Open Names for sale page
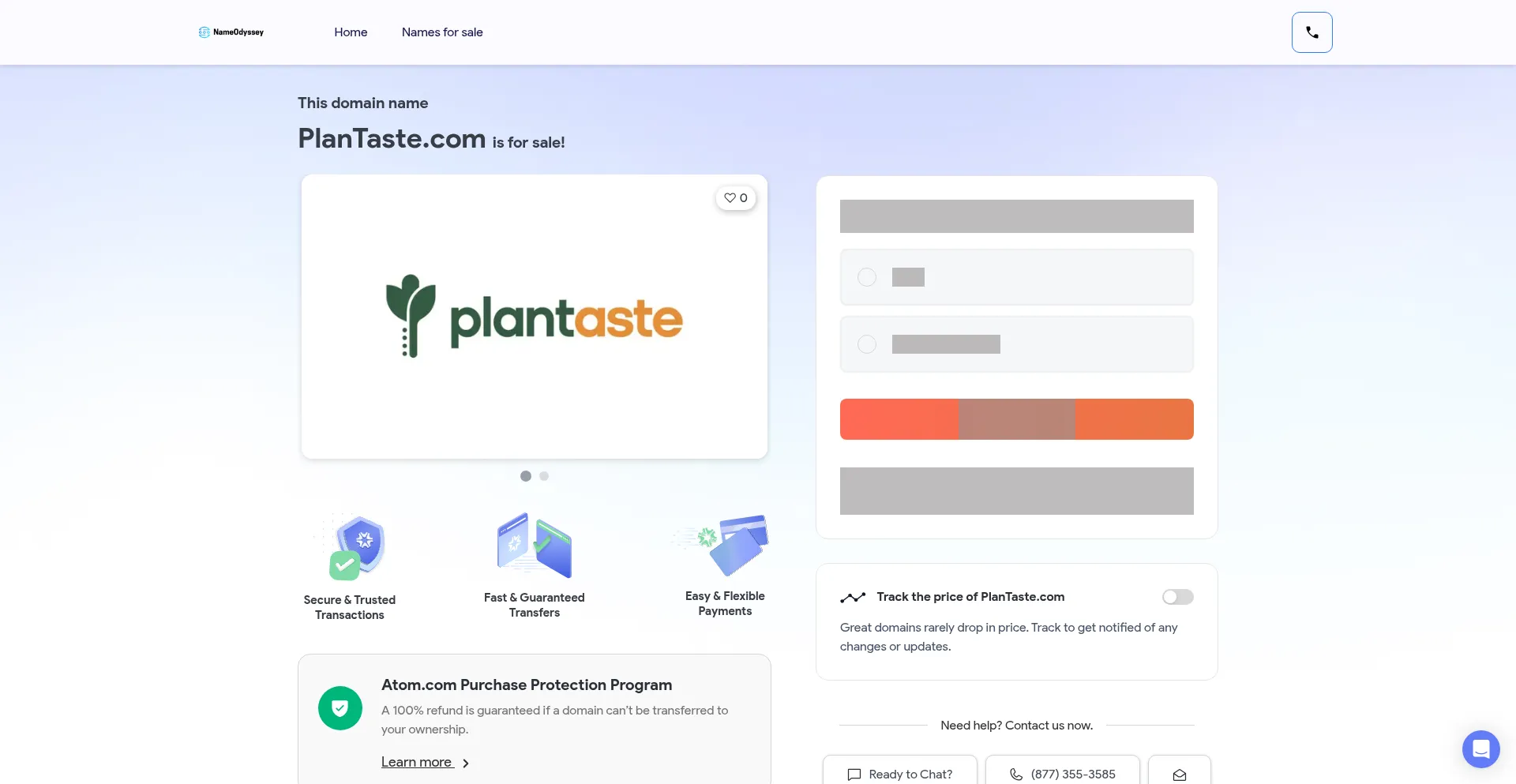1516x784 pixels. [x=442, y=32]
